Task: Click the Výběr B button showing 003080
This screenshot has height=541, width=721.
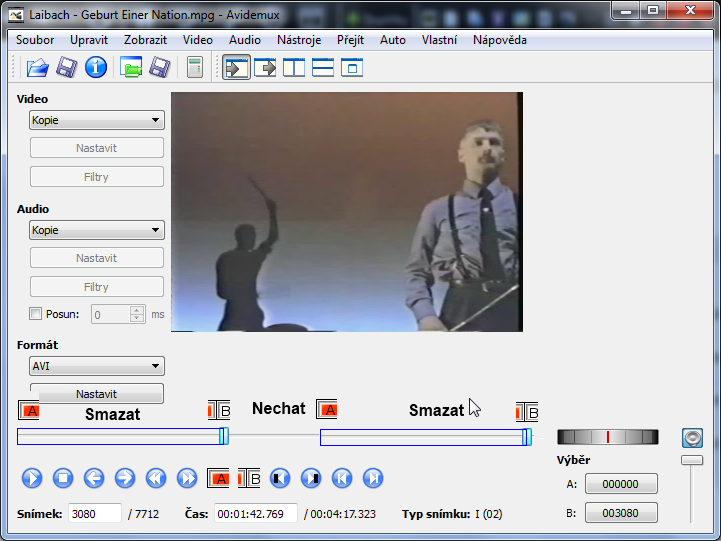Action: (621, 513)
